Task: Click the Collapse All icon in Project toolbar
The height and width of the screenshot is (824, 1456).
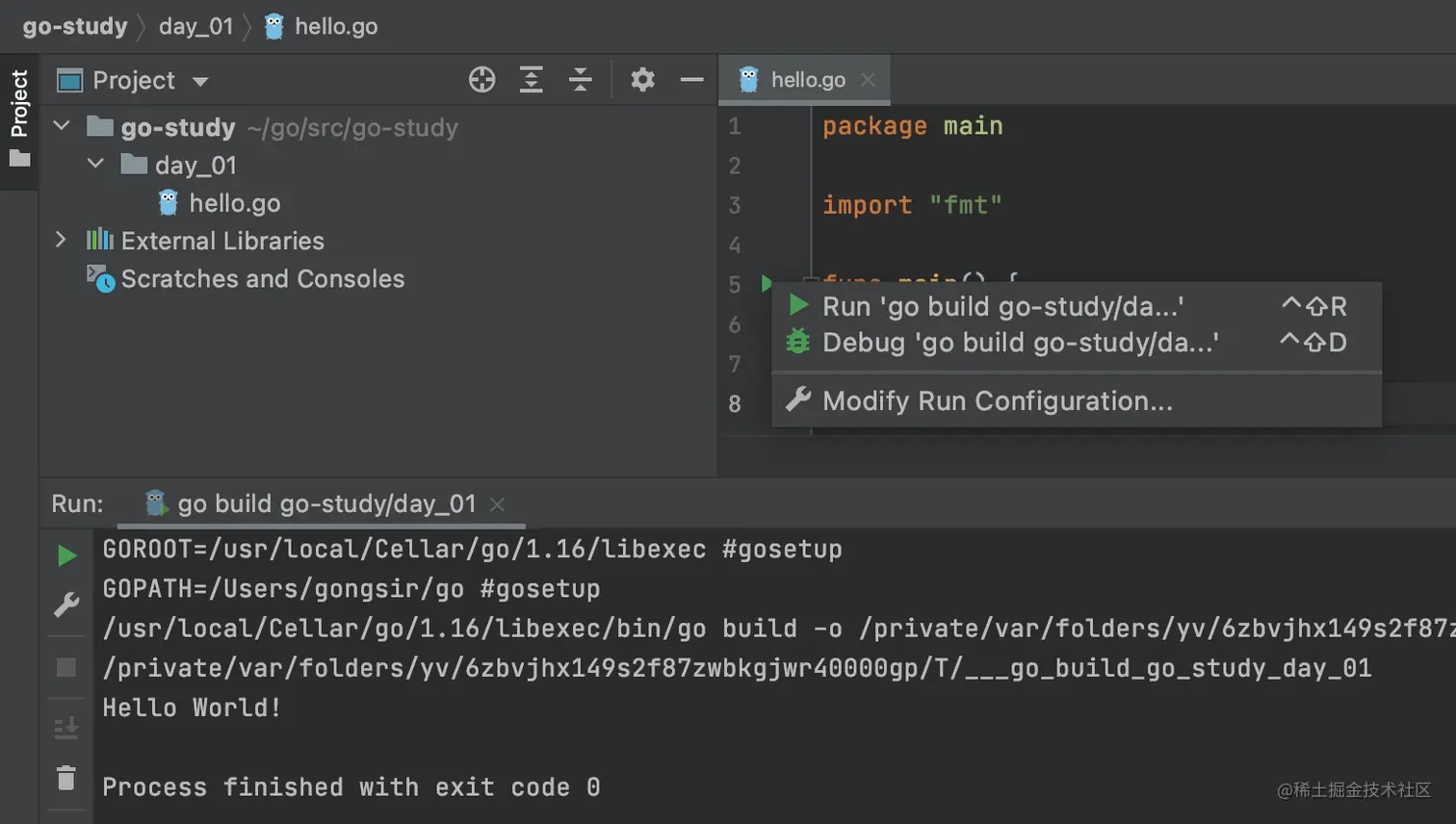Action: pyautogui.click(x=580, y=80)
